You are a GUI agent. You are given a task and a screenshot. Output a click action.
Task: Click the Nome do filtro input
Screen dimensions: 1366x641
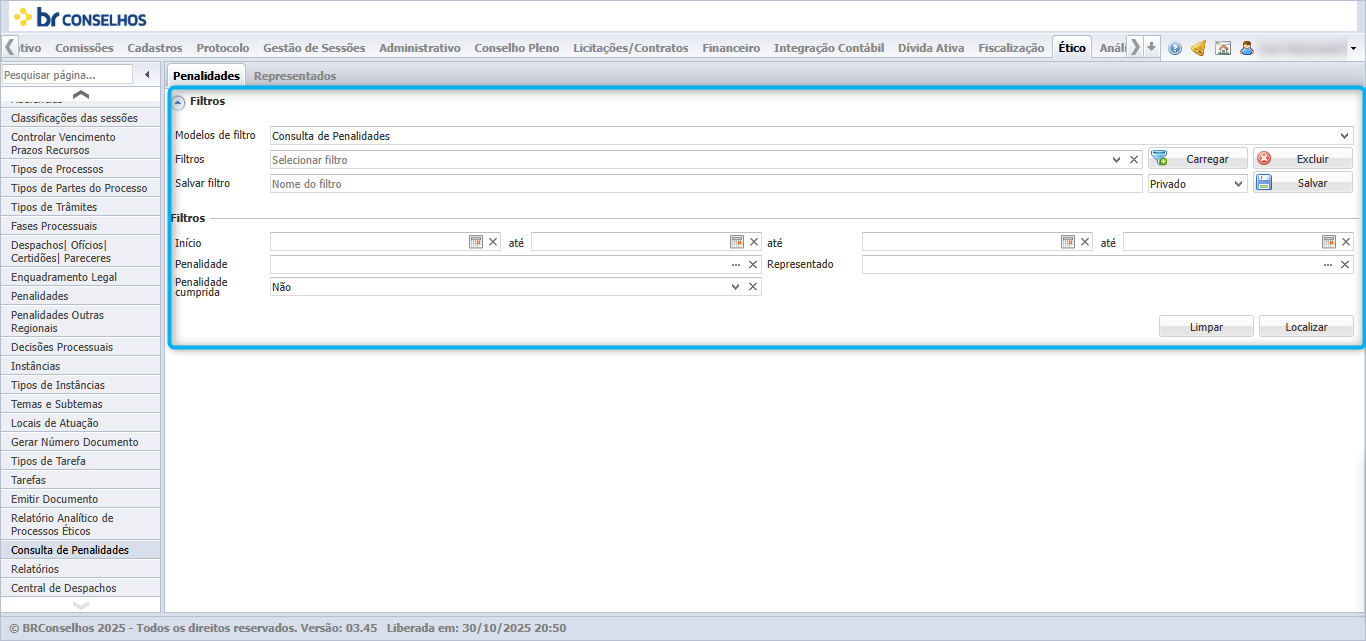706,184
